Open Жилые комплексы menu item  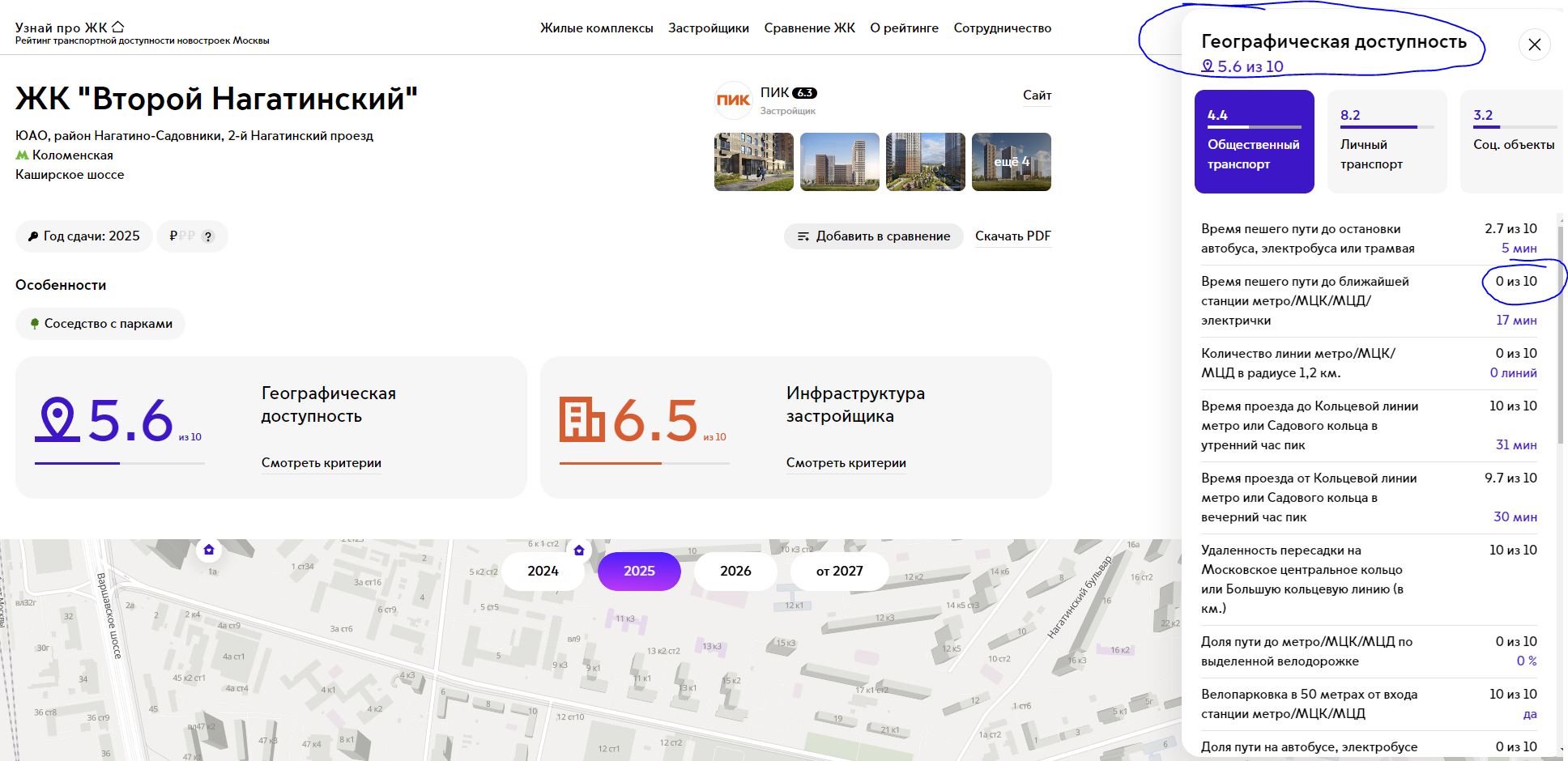pyautogui.click(x=597, y=28)
